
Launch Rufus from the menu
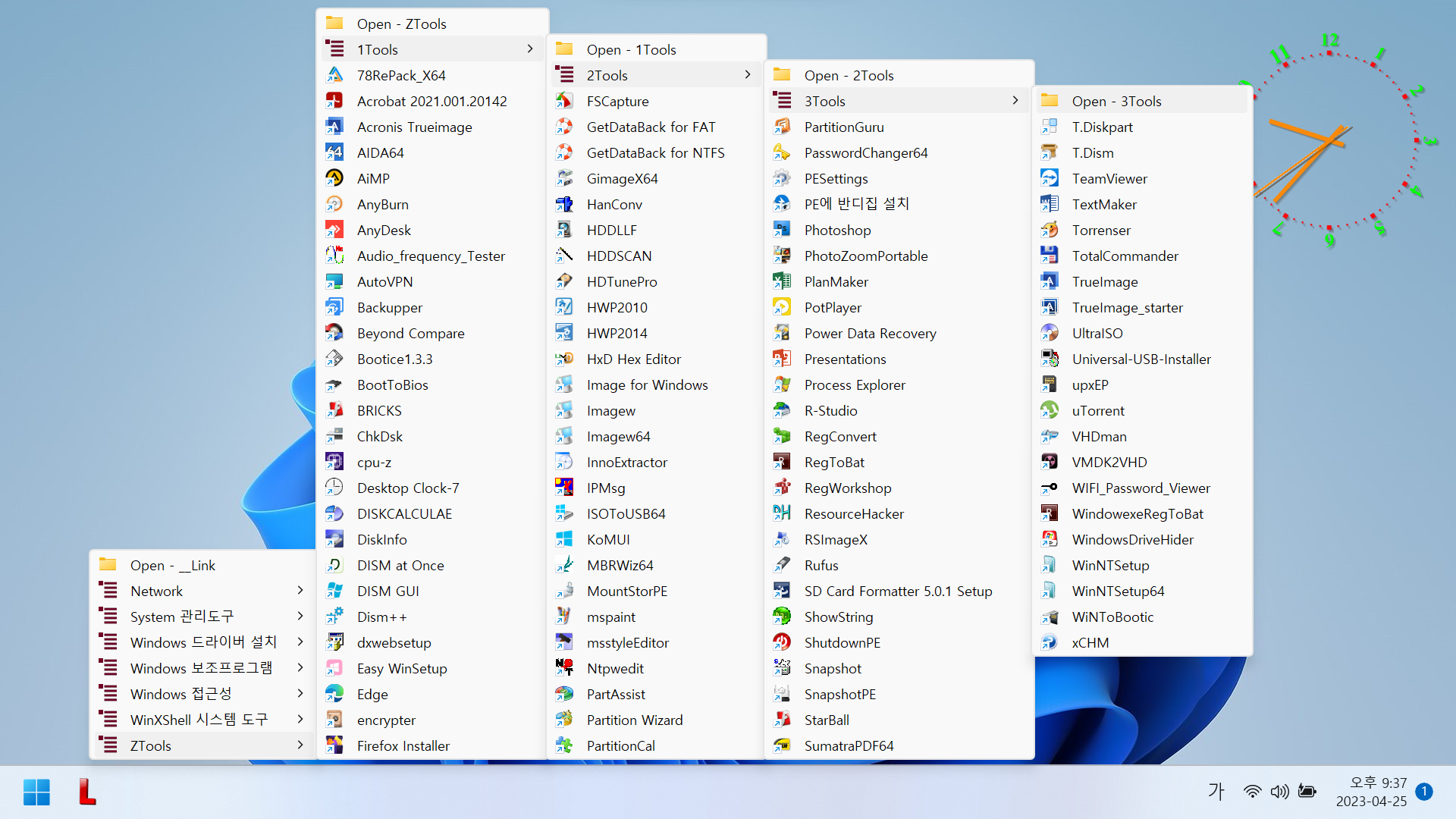899,565
